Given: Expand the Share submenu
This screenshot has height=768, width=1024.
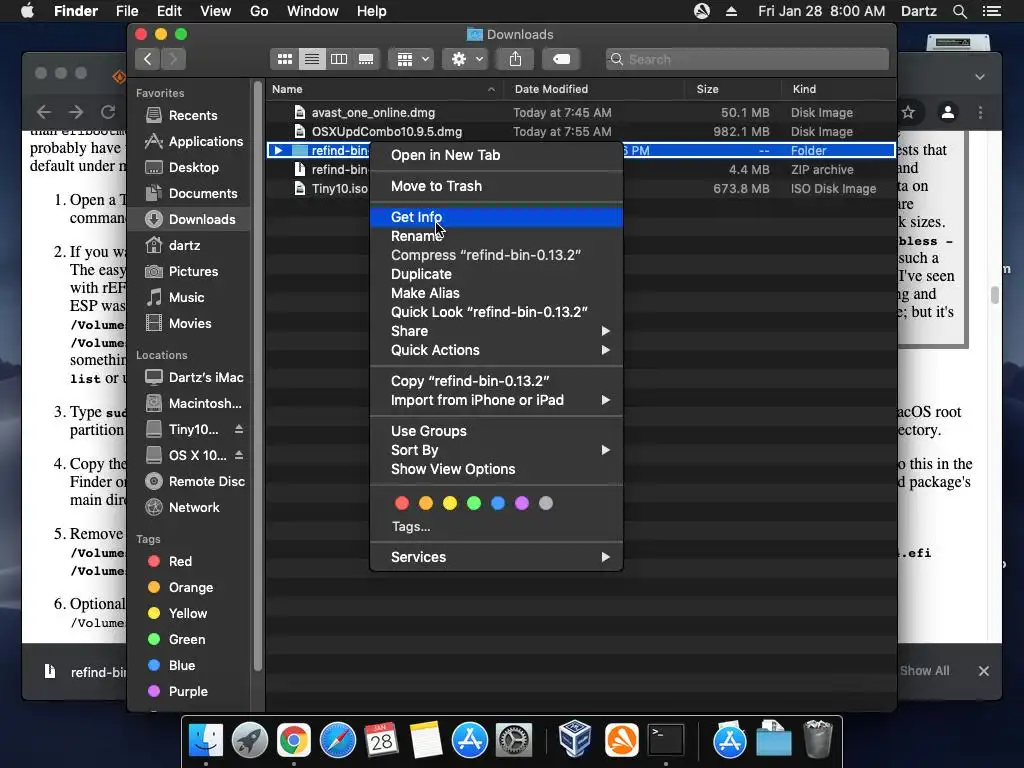Looking at the screenshot, I should pos(496,331).
